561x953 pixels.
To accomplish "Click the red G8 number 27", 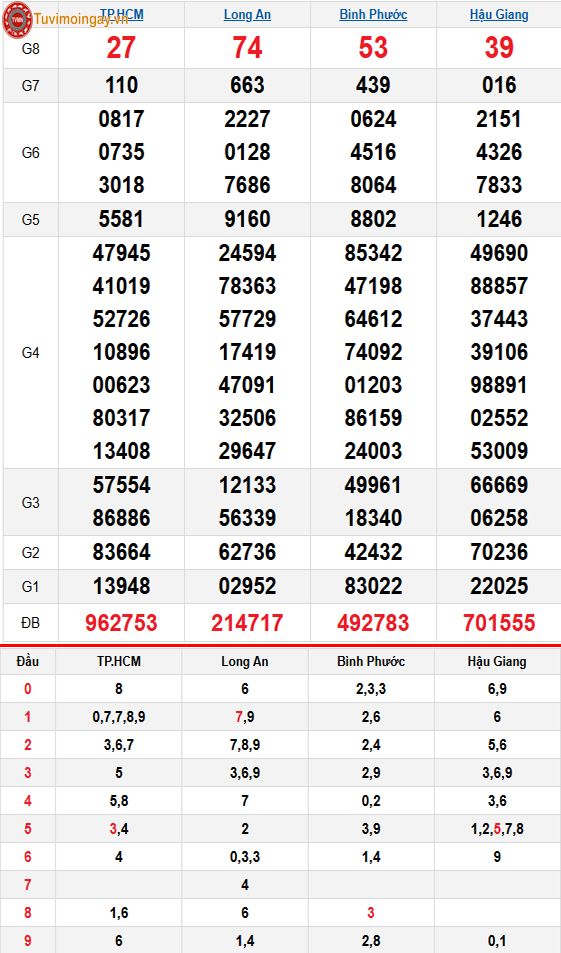I will (121, 48).
